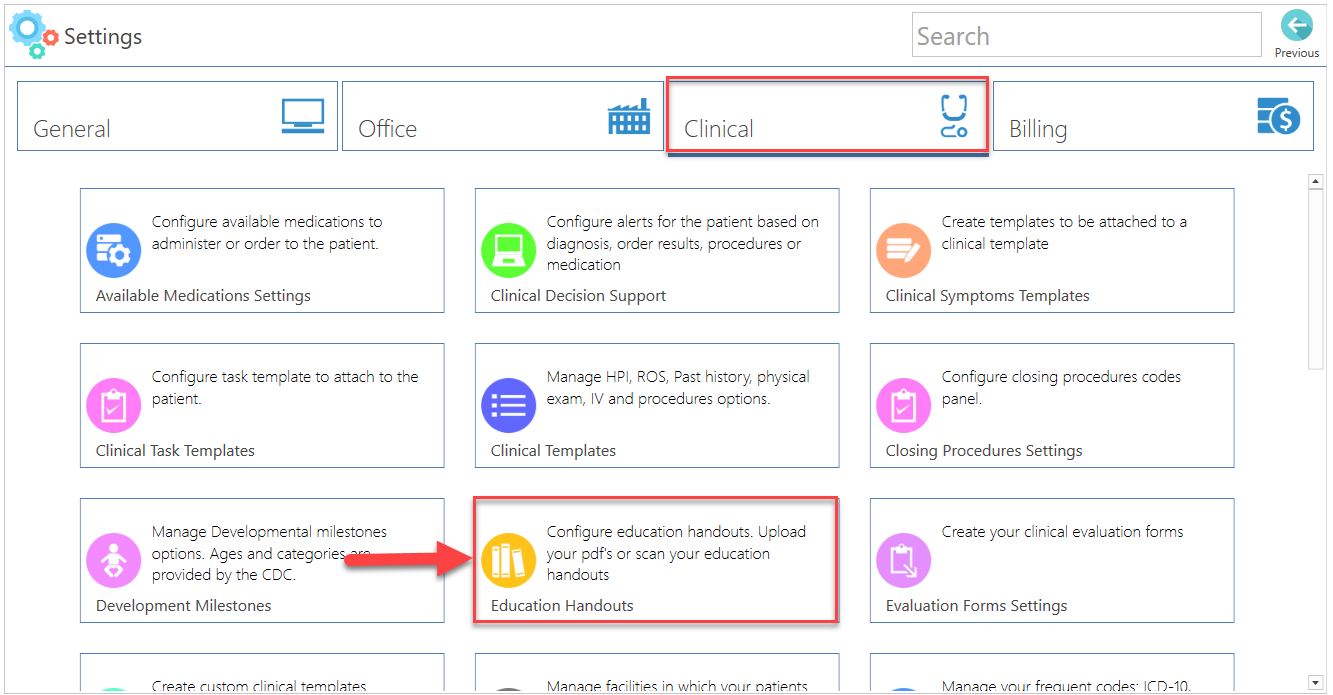Open the Development Milestones label
The width and height of the screenshot is (1333, 695).
pos(183,606)
